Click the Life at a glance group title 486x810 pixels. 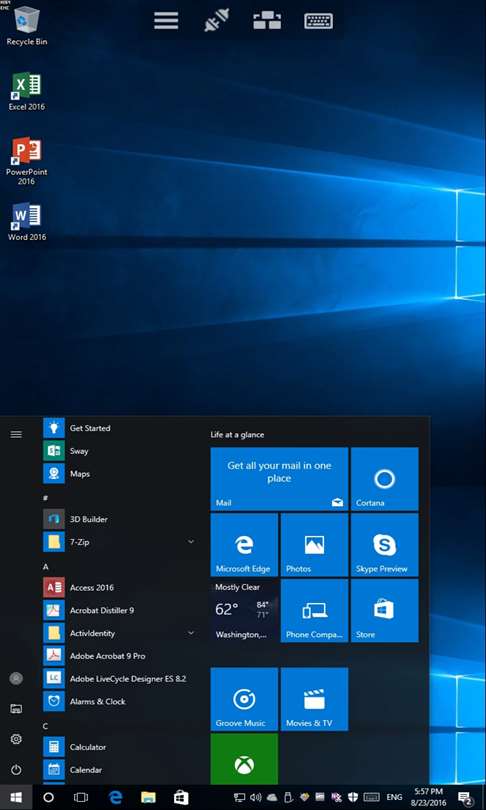(x=237, y=435)
